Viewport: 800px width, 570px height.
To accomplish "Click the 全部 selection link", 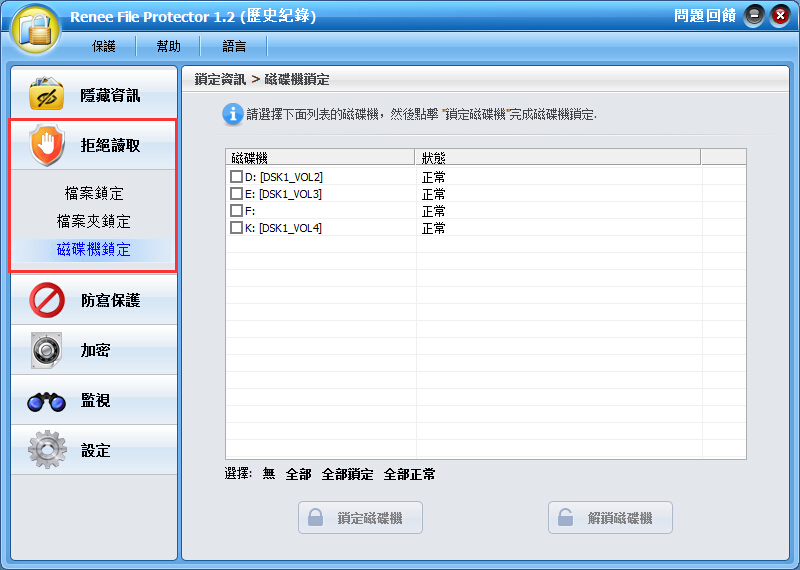I will 298,474.
